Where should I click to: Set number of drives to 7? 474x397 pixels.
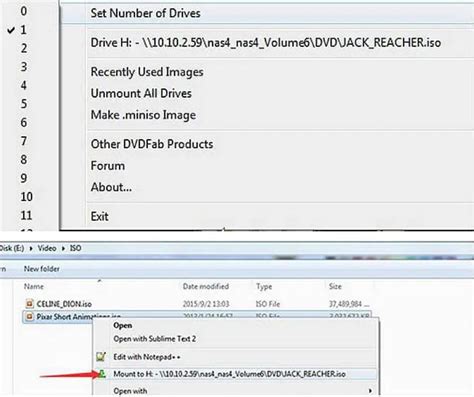(24, 141)
